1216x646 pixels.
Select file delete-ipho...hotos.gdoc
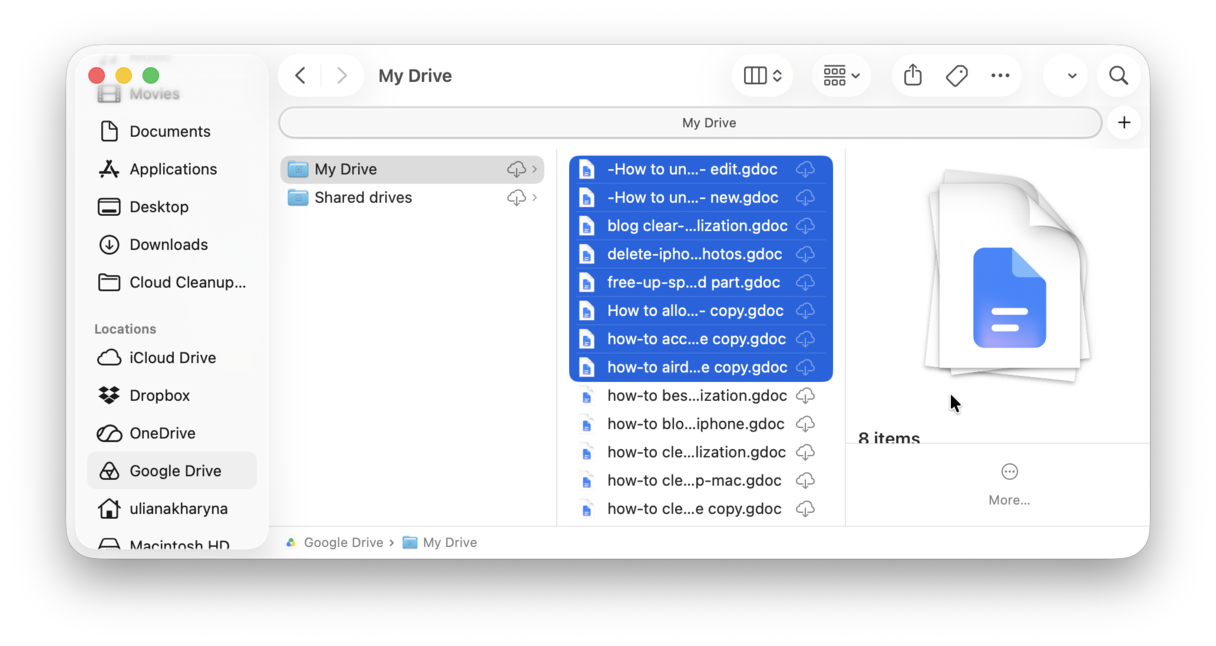(700, 254)
